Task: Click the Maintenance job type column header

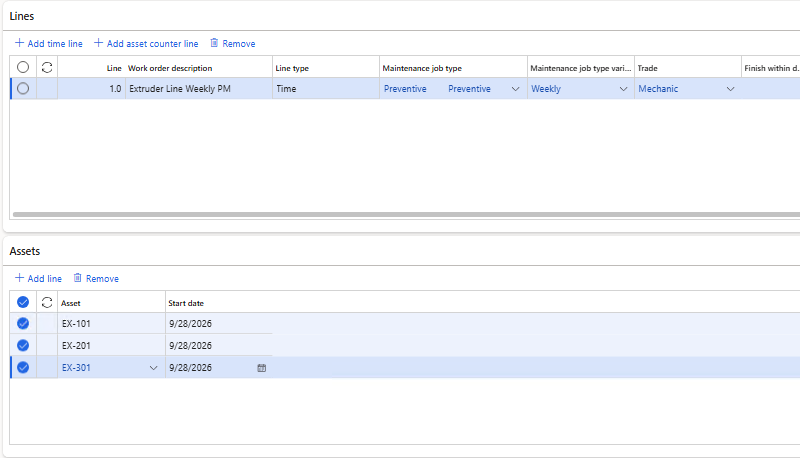Action: point(453,68)
